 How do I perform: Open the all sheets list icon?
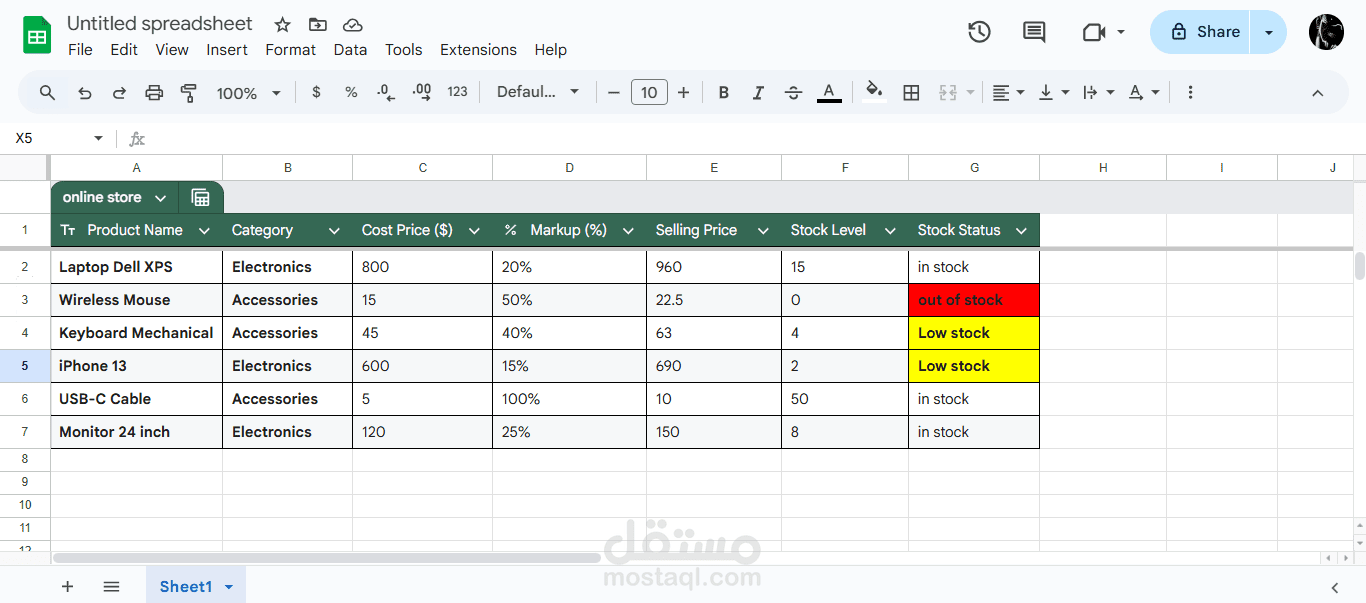point(111,587)
